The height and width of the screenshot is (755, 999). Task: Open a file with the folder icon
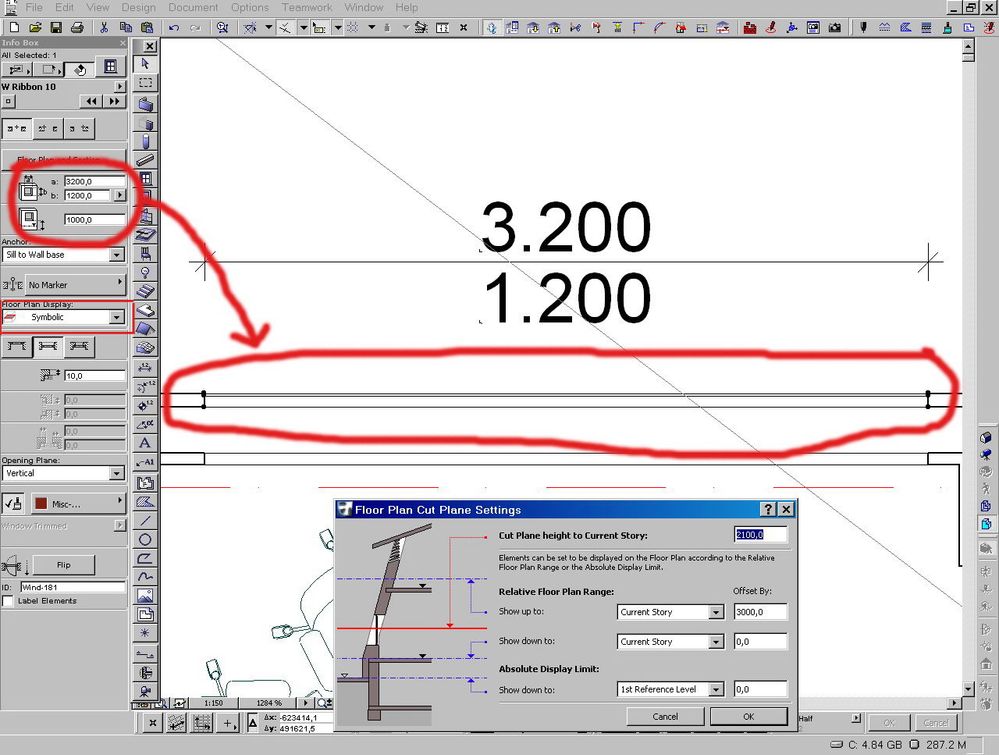click(35, 27)
